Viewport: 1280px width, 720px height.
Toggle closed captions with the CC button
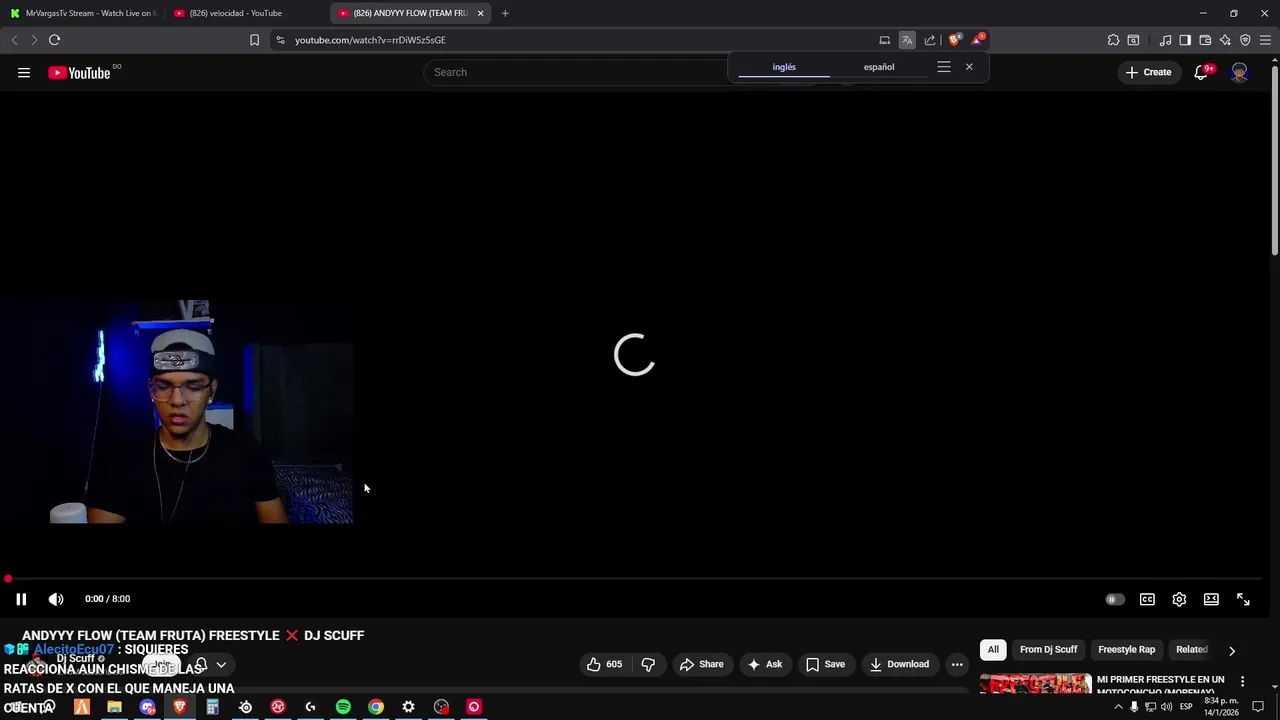[x=1147, y=599]
